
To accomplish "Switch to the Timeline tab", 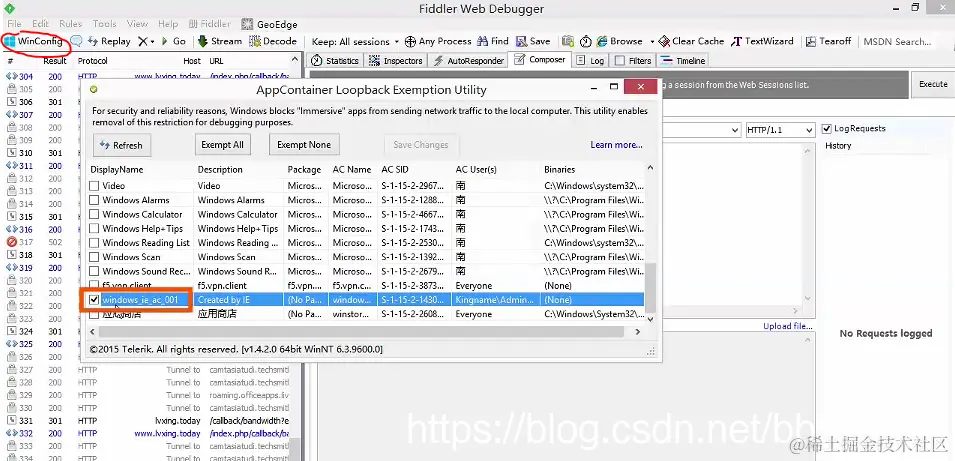I will click(683, 60).
